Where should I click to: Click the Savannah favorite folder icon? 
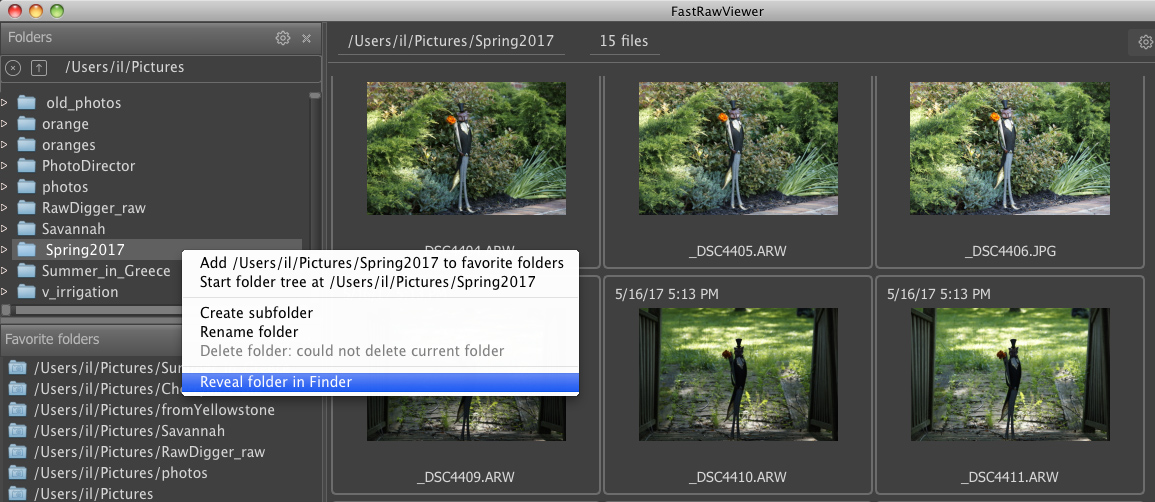(18, 431)
